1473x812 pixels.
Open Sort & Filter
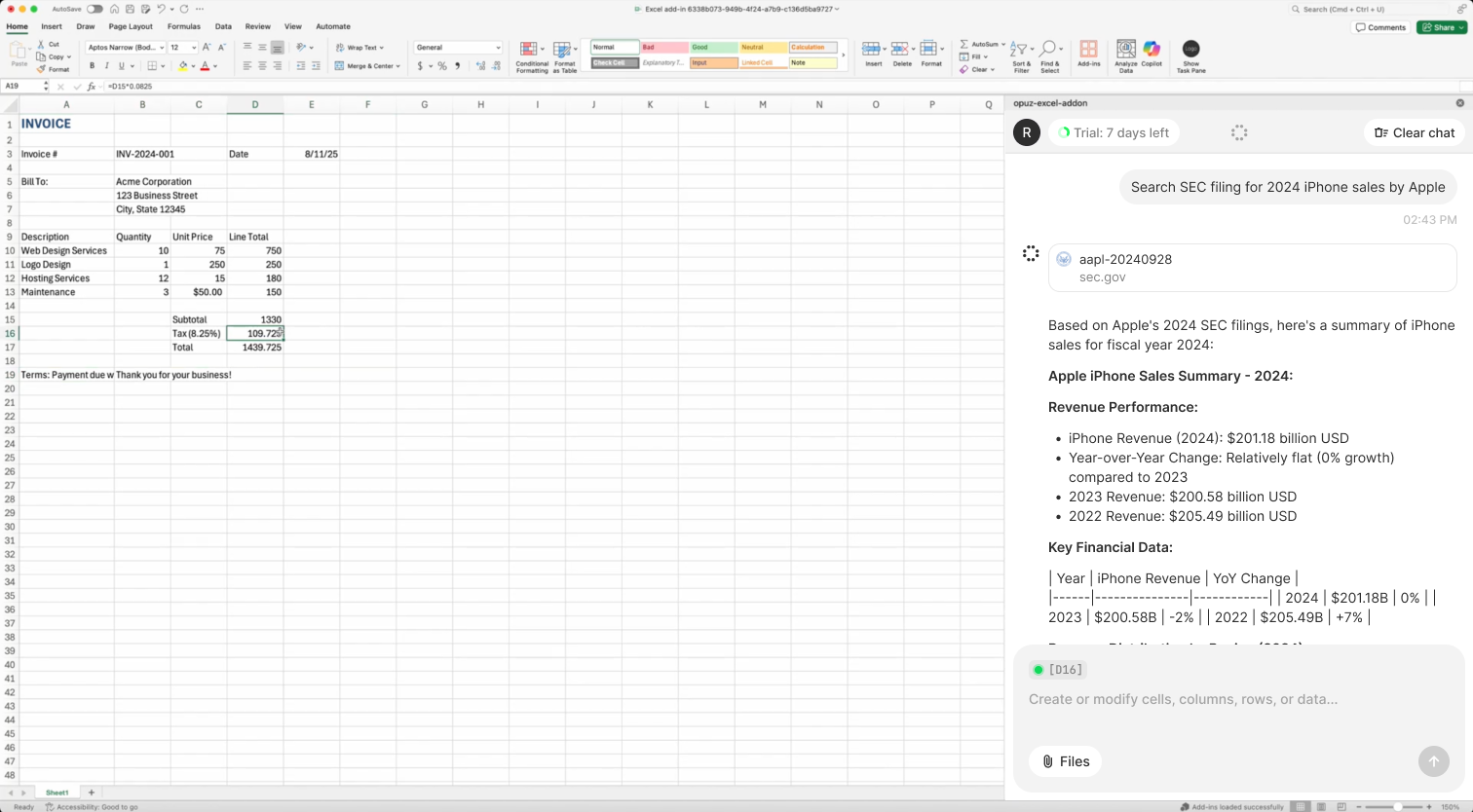[x=1021, y=57]
